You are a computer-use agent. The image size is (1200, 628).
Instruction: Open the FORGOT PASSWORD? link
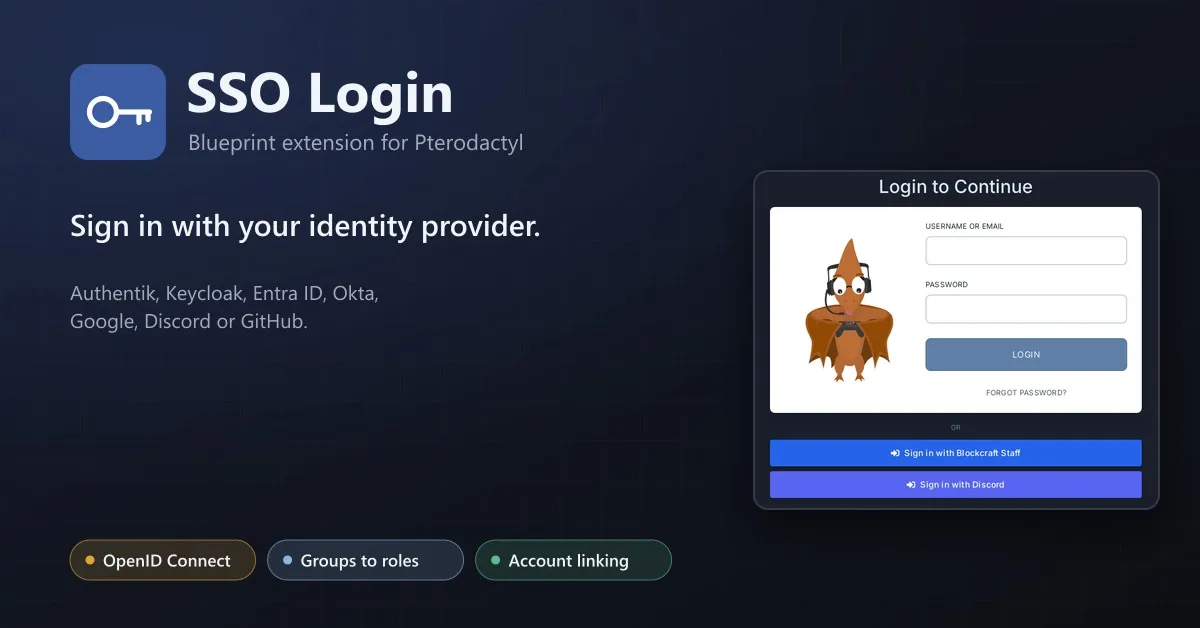[x=1026, y=393]
